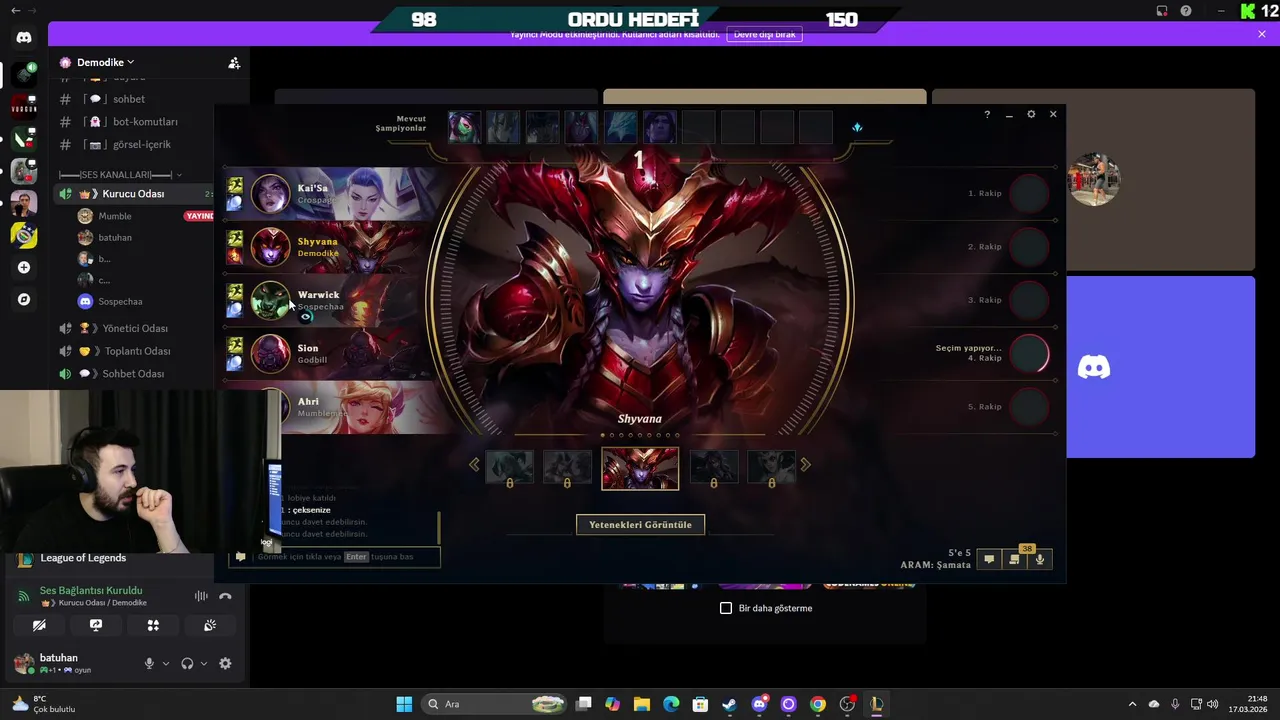The image size is (1280, 720).
Task: Mute microphone next to batuhan
Action: (x=149, y=663)
